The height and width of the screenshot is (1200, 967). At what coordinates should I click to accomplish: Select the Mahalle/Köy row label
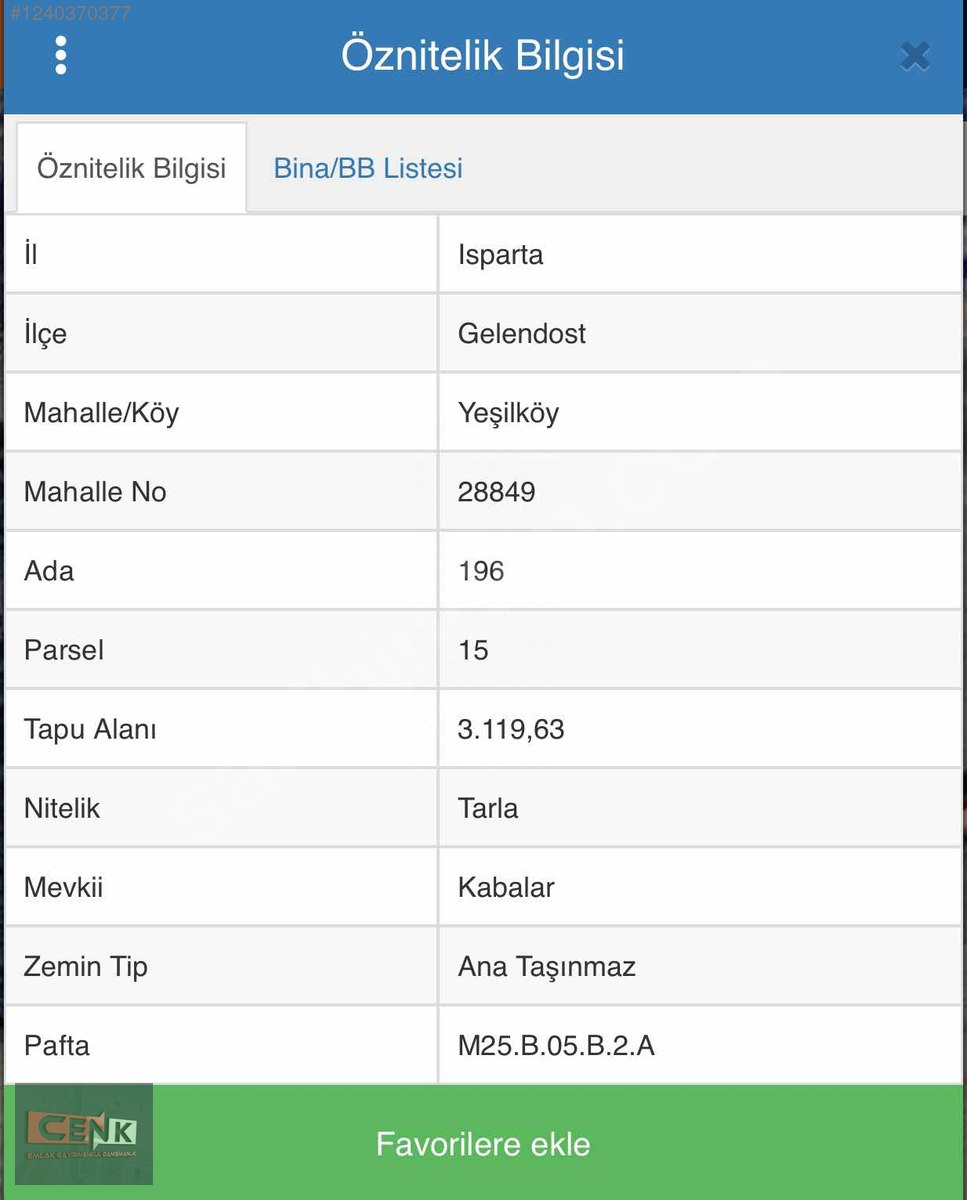tap(101, 413)
